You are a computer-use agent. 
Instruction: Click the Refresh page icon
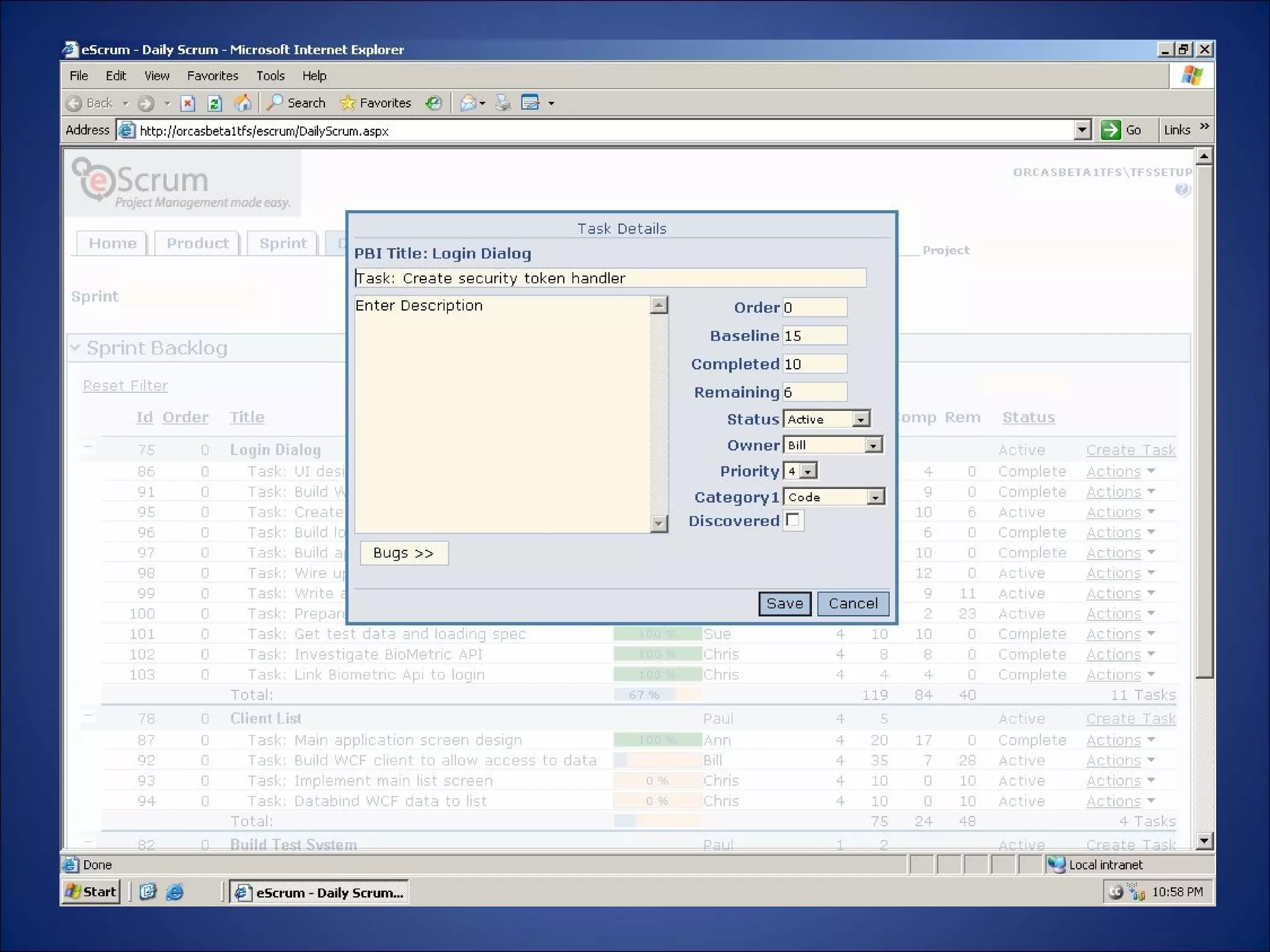(215, 103)
